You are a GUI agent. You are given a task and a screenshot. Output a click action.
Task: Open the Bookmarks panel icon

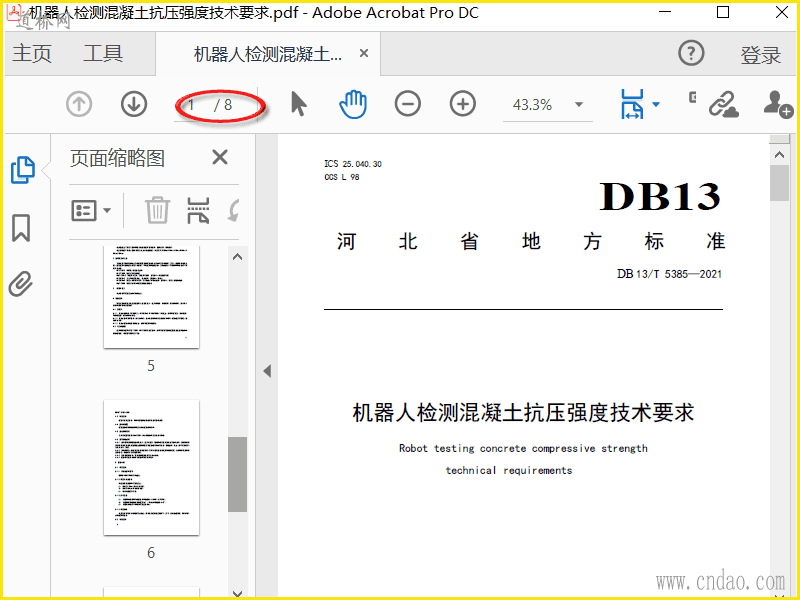coord(21,228)
